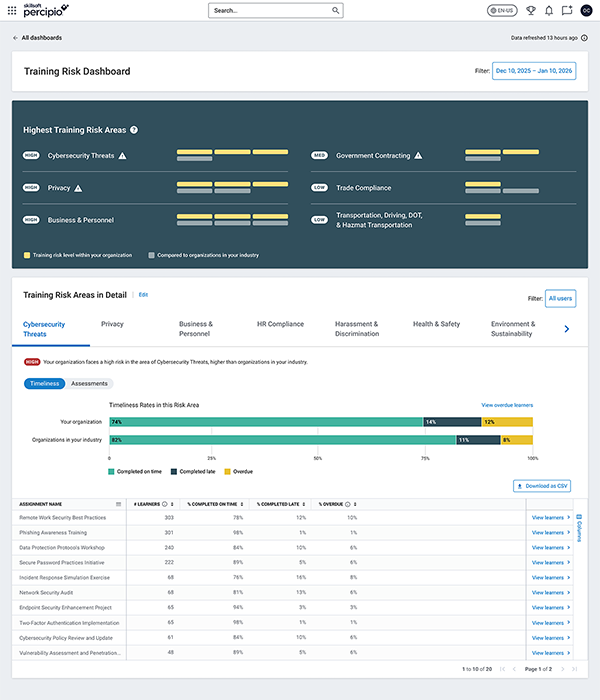
Task: Click the achievements trophy icon
Action: coord(531,10)
